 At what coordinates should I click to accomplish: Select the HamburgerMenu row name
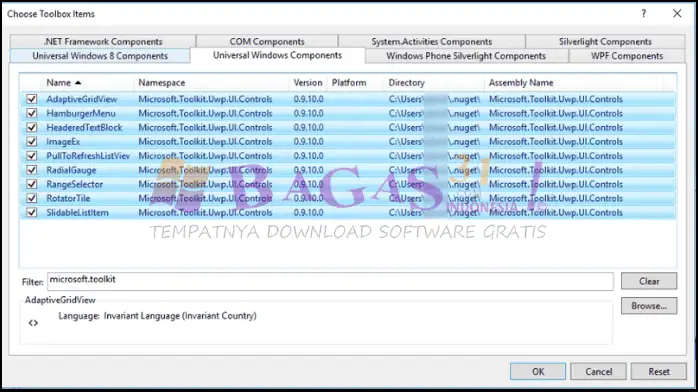tap(81, 113)
